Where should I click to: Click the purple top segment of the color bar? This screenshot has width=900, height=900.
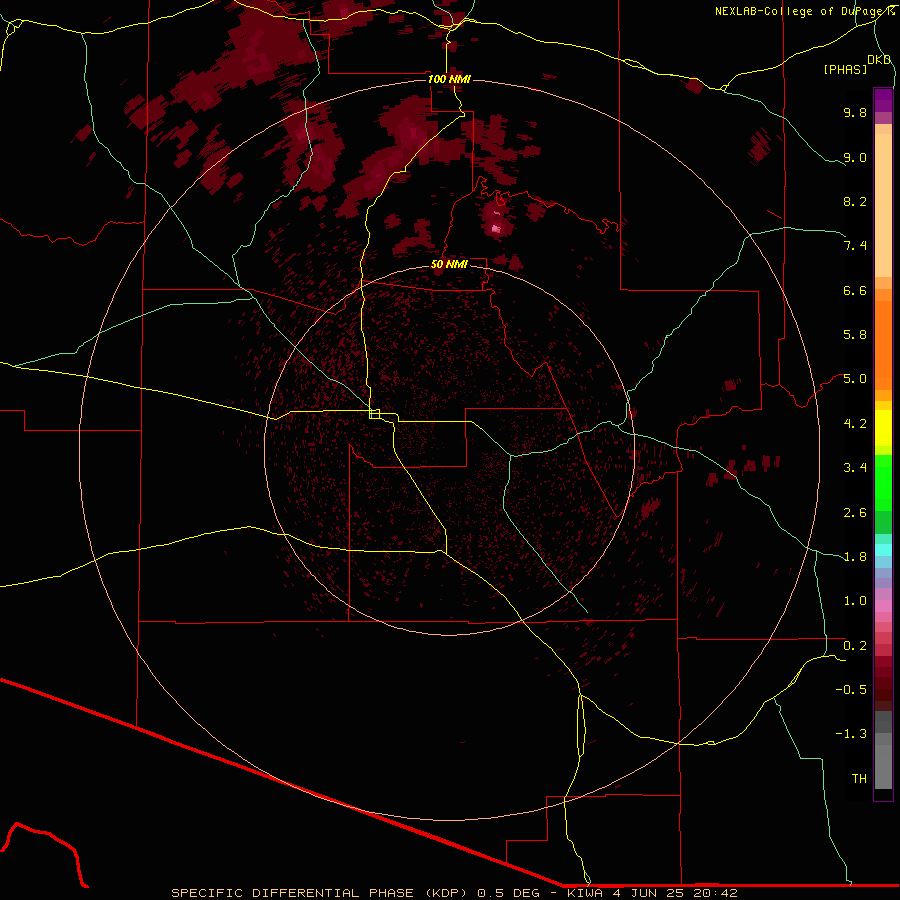tap(883, 100)
